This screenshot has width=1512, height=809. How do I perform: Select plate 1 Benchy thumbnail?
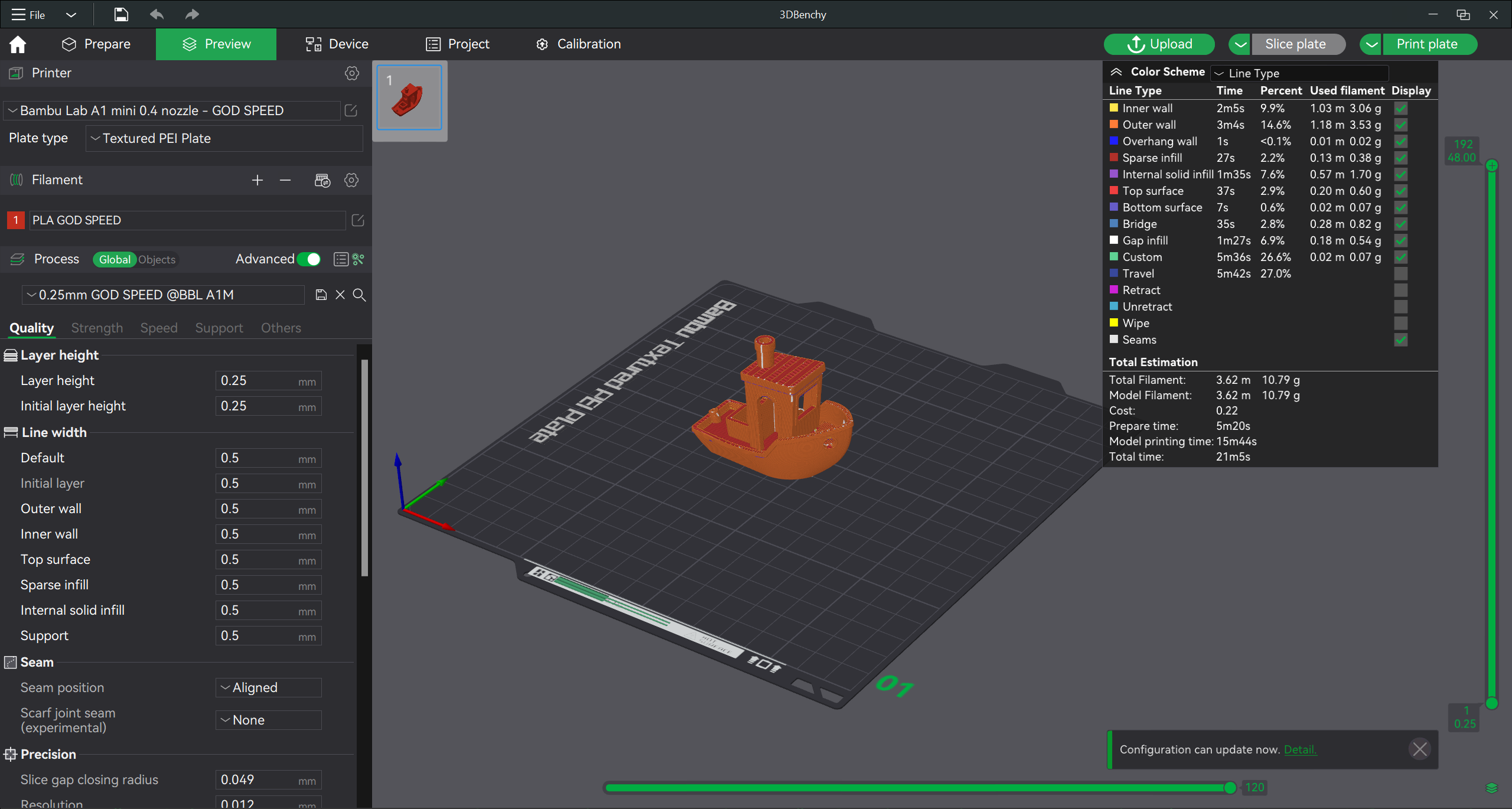(409, 98)
